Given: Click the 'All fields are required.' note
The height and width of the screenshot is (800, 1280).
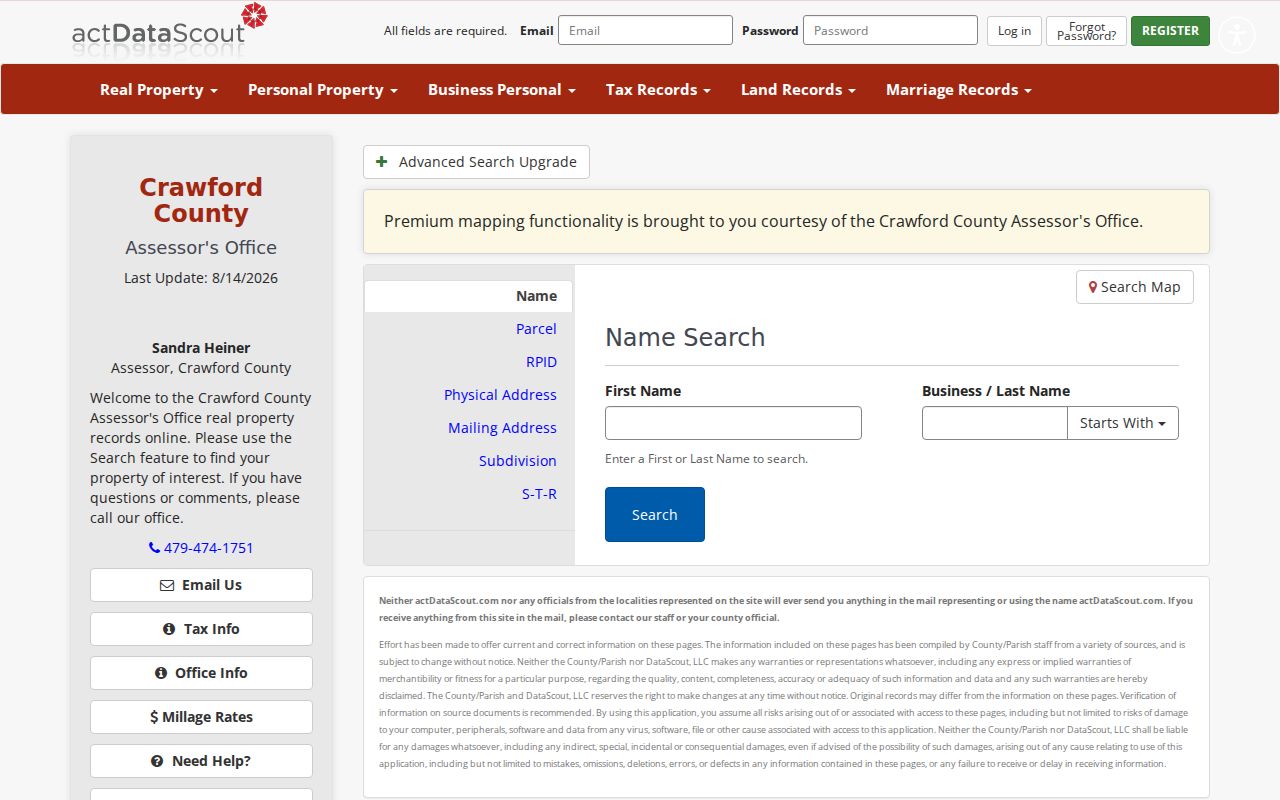Looking at the screenshot, I should (x=445, y=31).
